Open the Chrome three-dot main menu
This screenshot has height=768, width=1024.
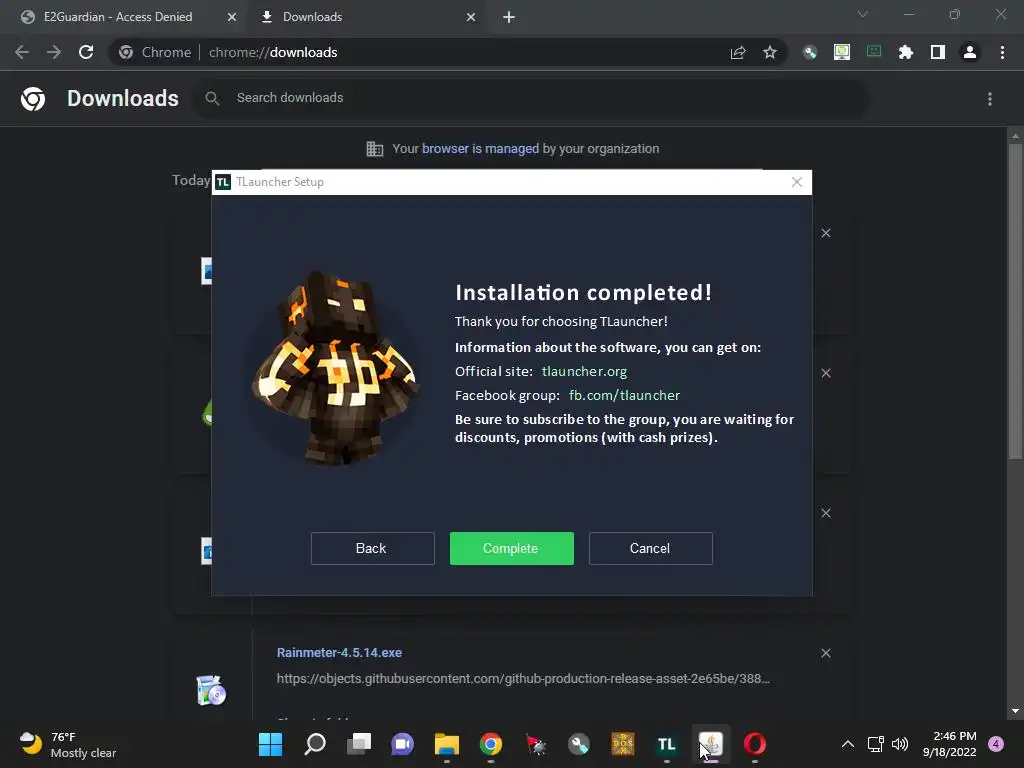point(1002,52)
